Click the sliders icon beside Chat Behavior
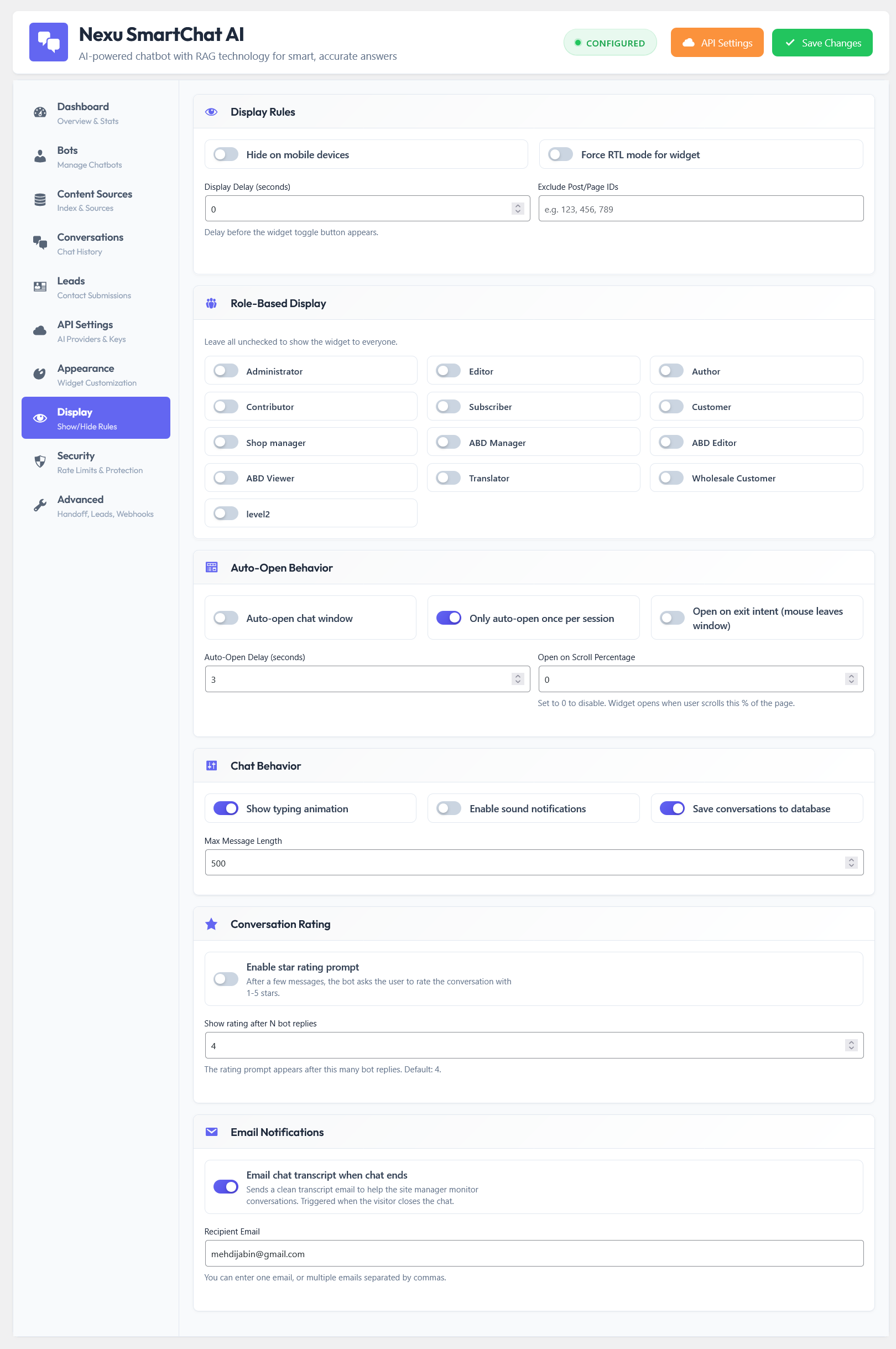Image resolution: width=896 pixels, height=1349 pixels. point(211,766)
